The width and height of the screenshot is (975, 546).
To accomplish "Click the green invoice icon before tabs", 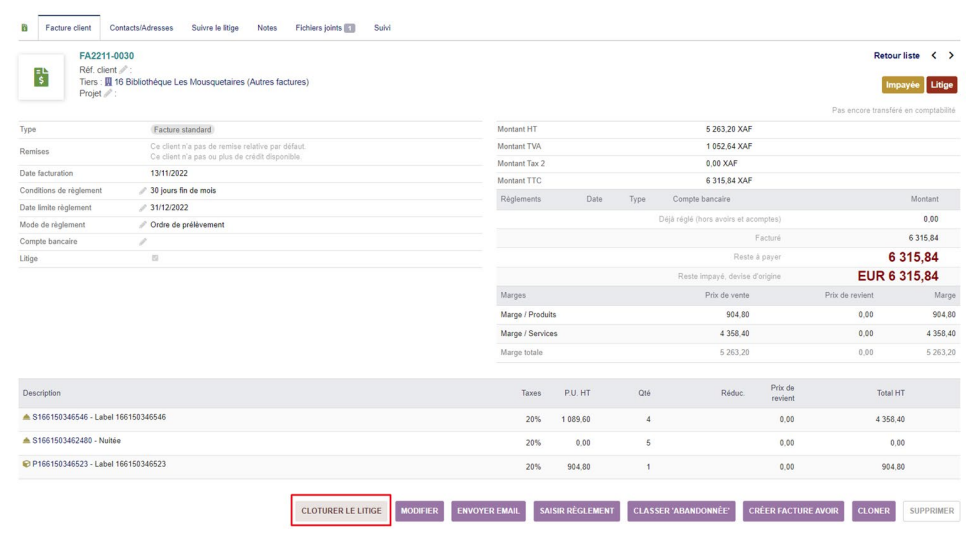I will click(25, 28).
